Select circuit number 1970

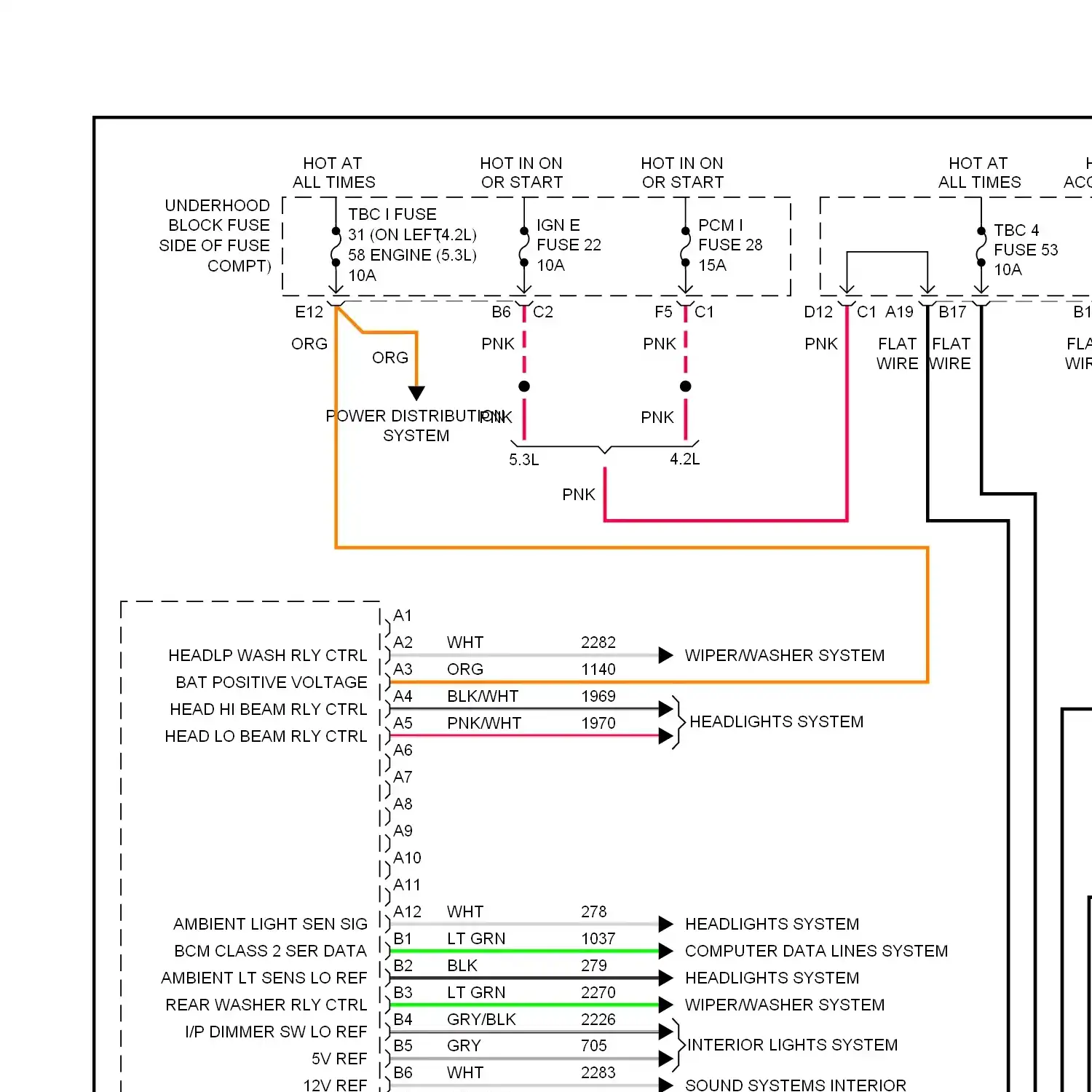tap(598, 723)
